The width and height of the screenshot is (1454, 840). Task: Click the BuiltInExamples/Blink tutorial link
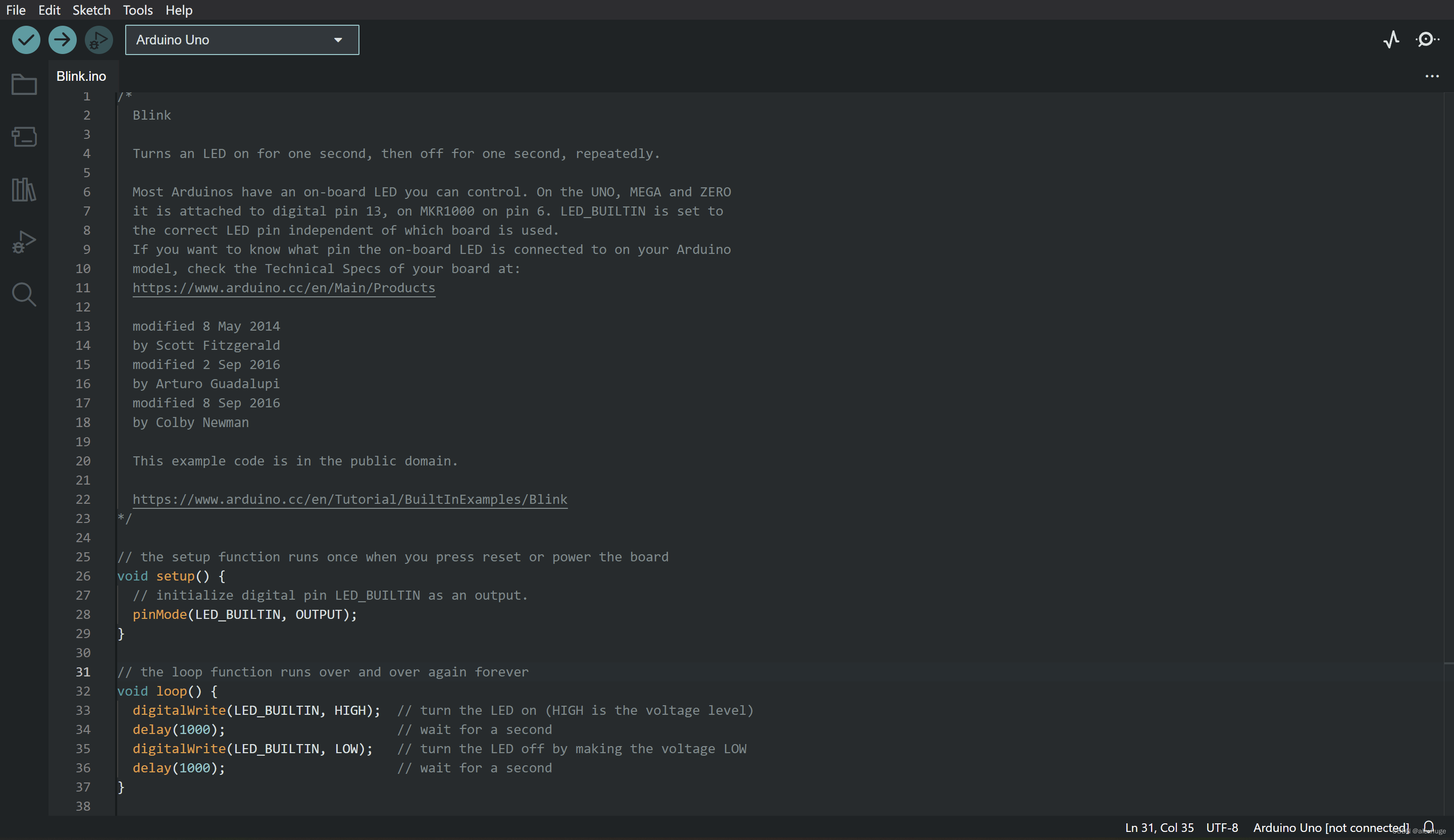(350, 499)
